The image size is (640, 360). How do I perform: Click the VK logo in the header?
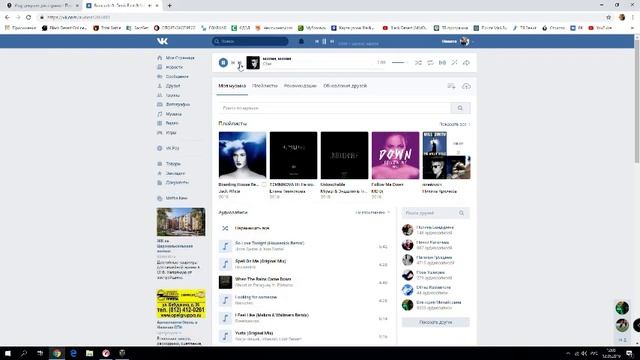(x=162, y=41)
